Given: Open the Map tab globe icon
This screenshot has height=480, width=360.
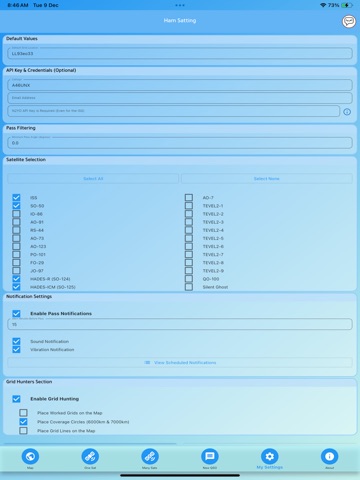Looking at the screenshot, I should pos(30,456).
